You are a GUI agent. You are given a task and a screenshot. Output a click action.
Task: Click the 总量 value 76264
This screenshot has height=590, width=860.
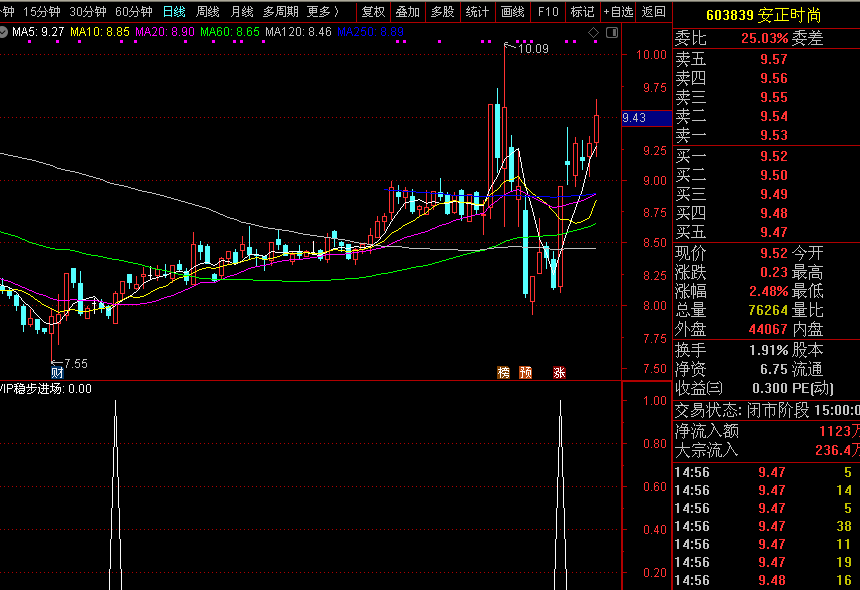coord(768,310)
